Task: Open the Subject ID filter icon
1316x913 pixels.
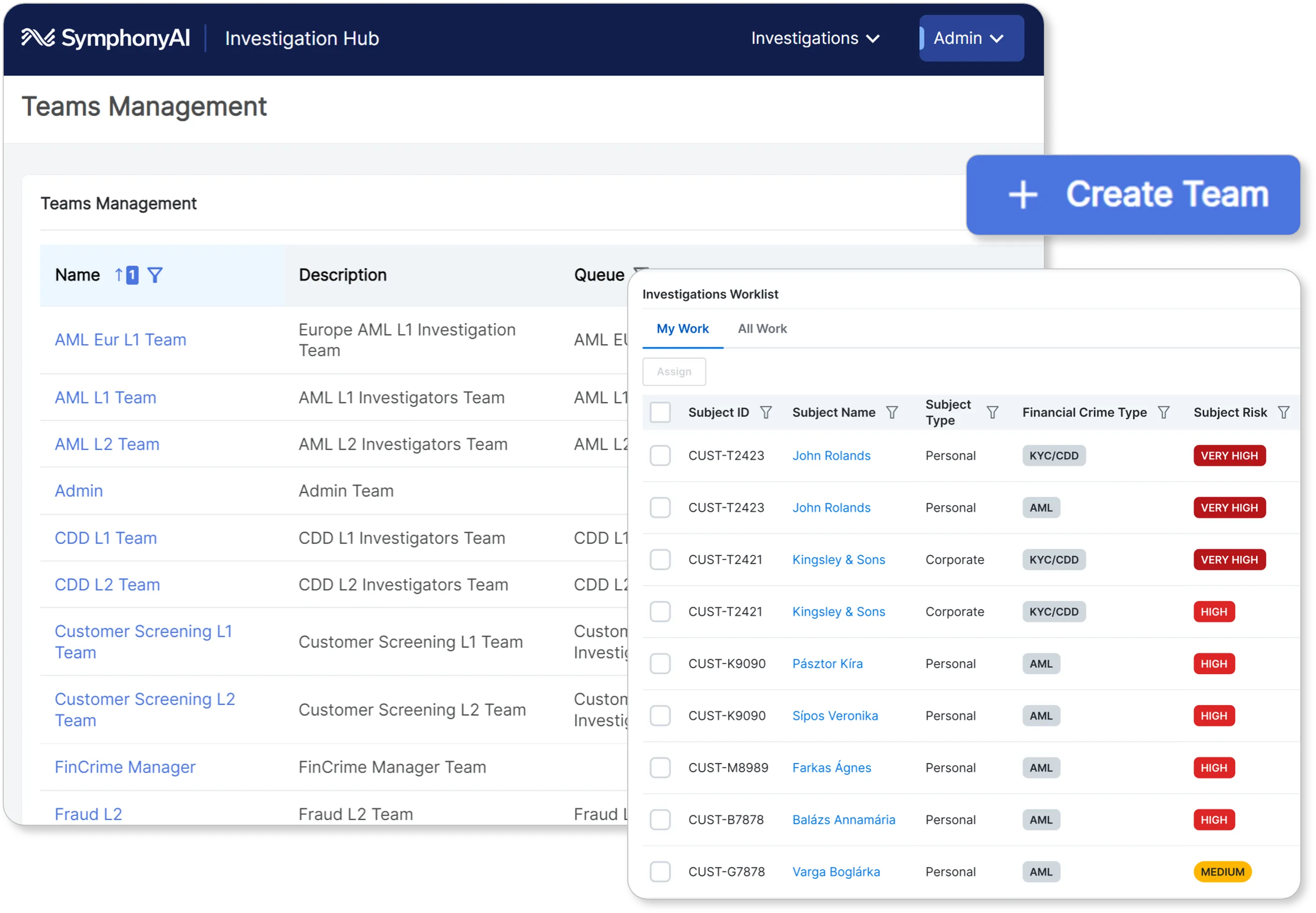Action: pos(766,413)
